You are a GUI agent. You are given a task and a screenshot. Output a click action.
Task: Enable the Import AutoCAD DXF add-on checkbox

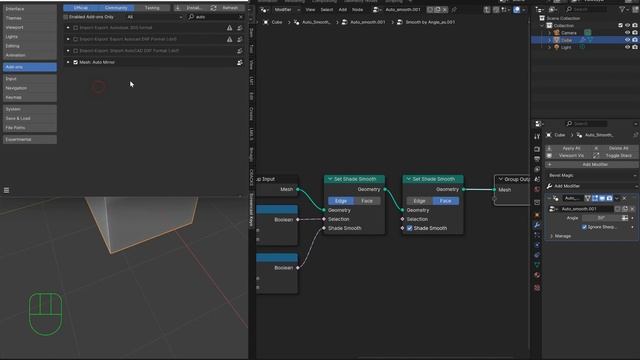[x=76, y=51]
